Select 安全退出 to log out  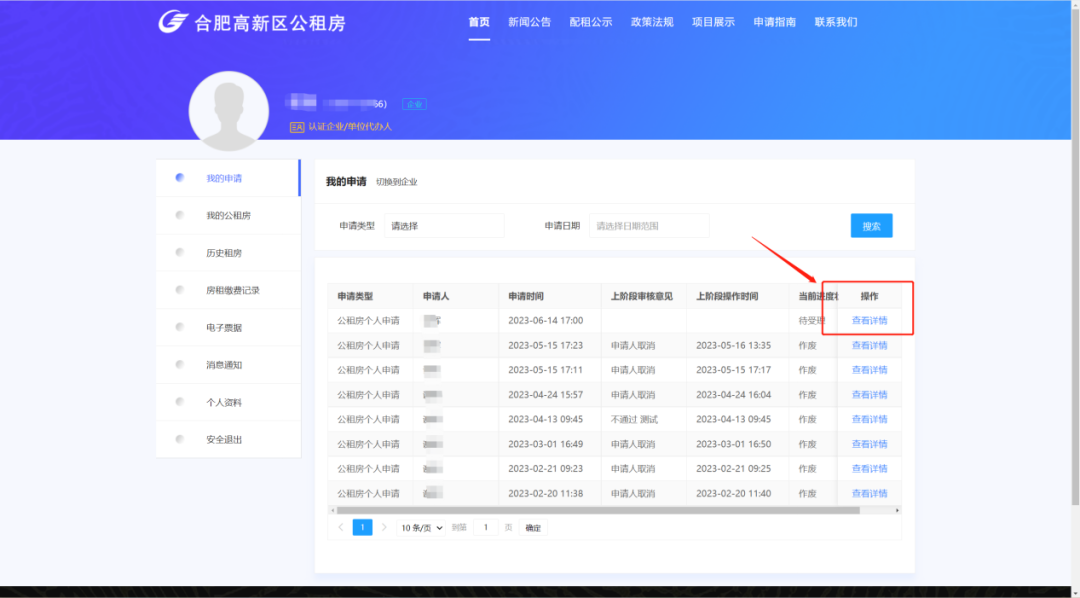click(224, 439)
